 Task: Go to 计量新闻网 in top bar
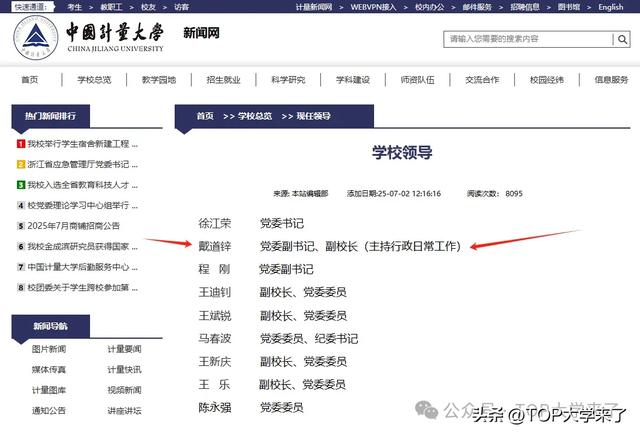(x=314, y=7)
